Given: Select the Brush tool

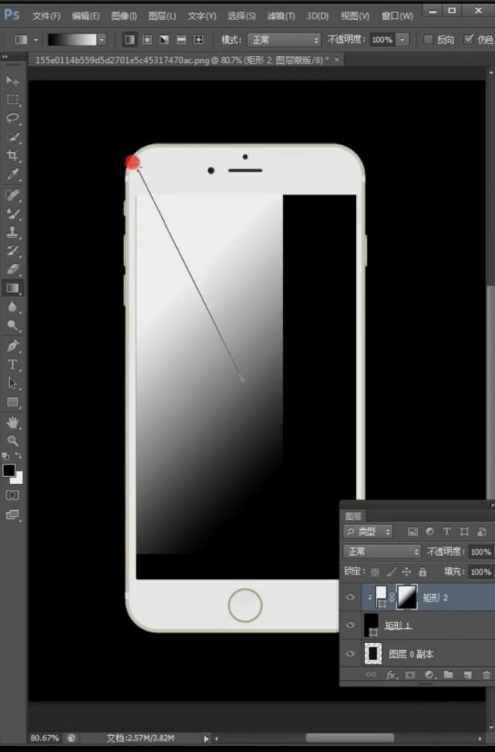Looking at the screenshot, I should pos(12,213).
